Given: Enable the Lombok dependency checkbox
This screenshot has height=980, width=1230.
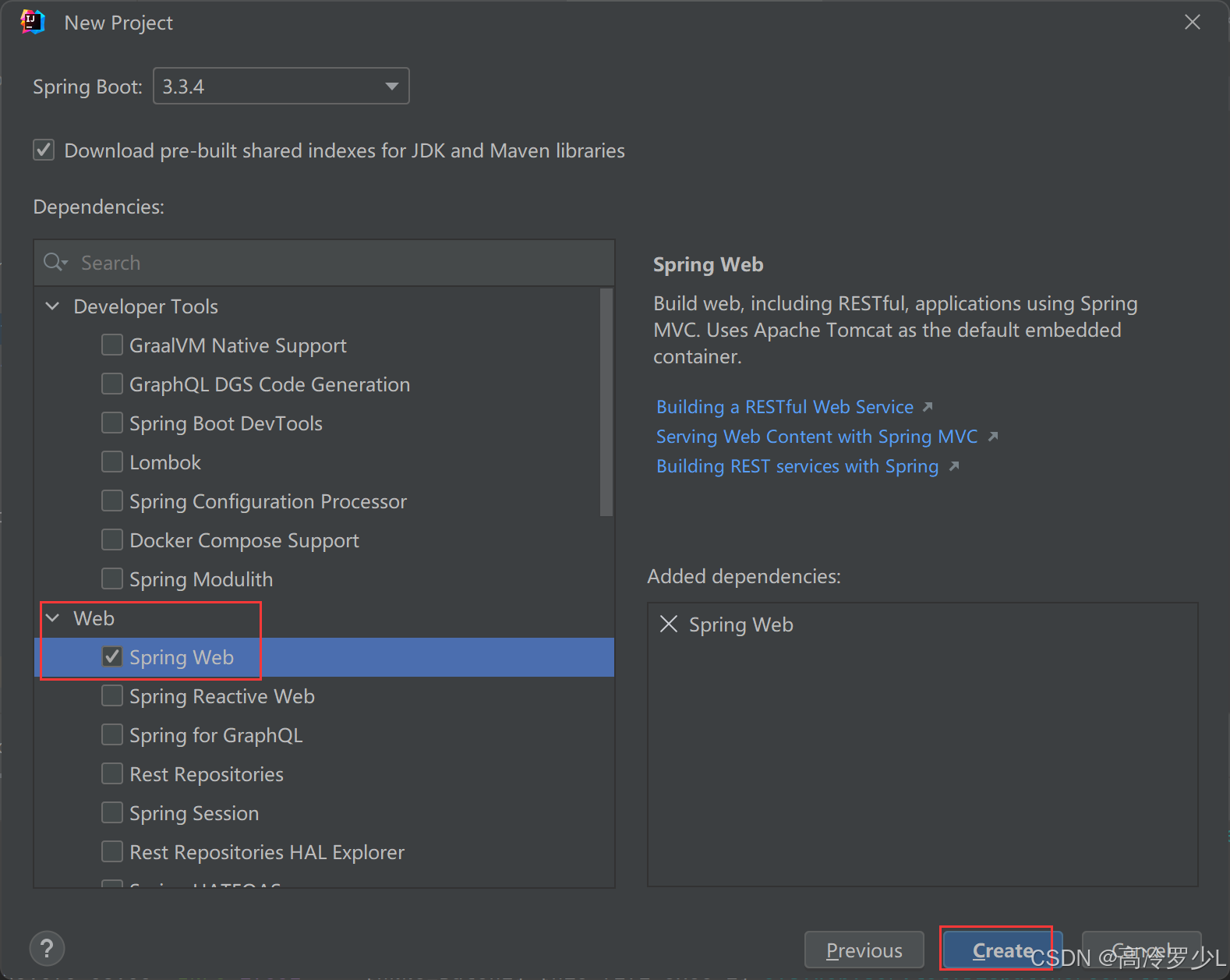Looking at the screenshot, I should point(112,462).
